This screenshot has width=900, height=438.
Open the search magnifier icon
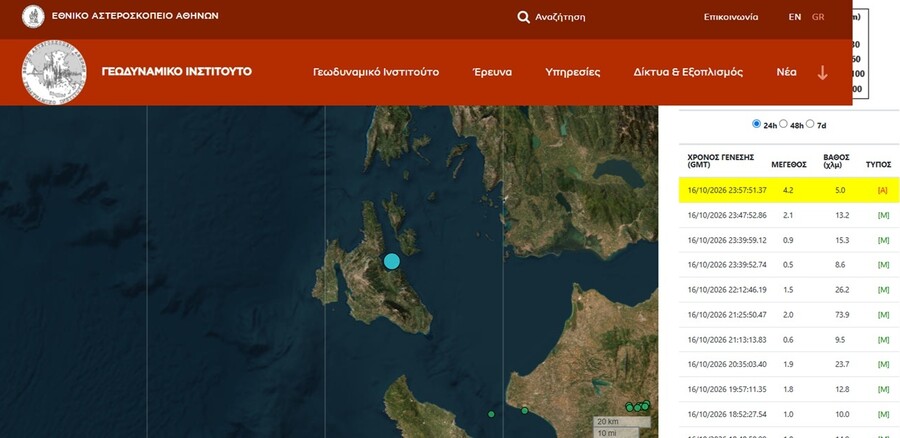(523, 17)
